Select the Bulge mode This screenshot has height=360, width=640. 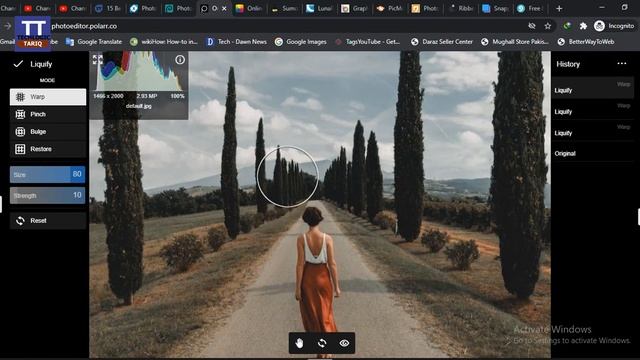point(48,131)
